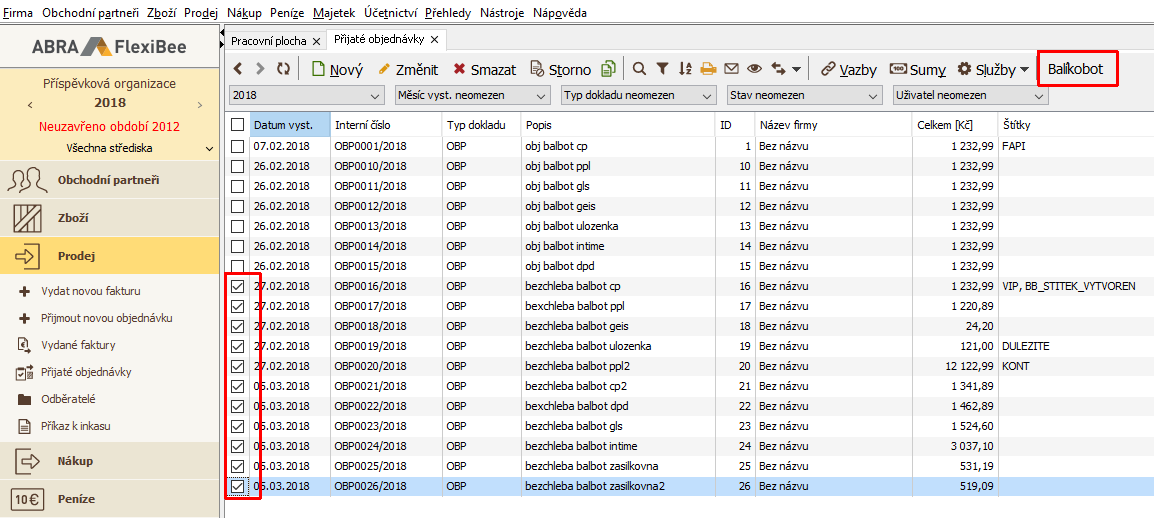This screenshot has height=518, width=1154.
Task: Sort by Celkem [Kč] column header
Action: 955,125
